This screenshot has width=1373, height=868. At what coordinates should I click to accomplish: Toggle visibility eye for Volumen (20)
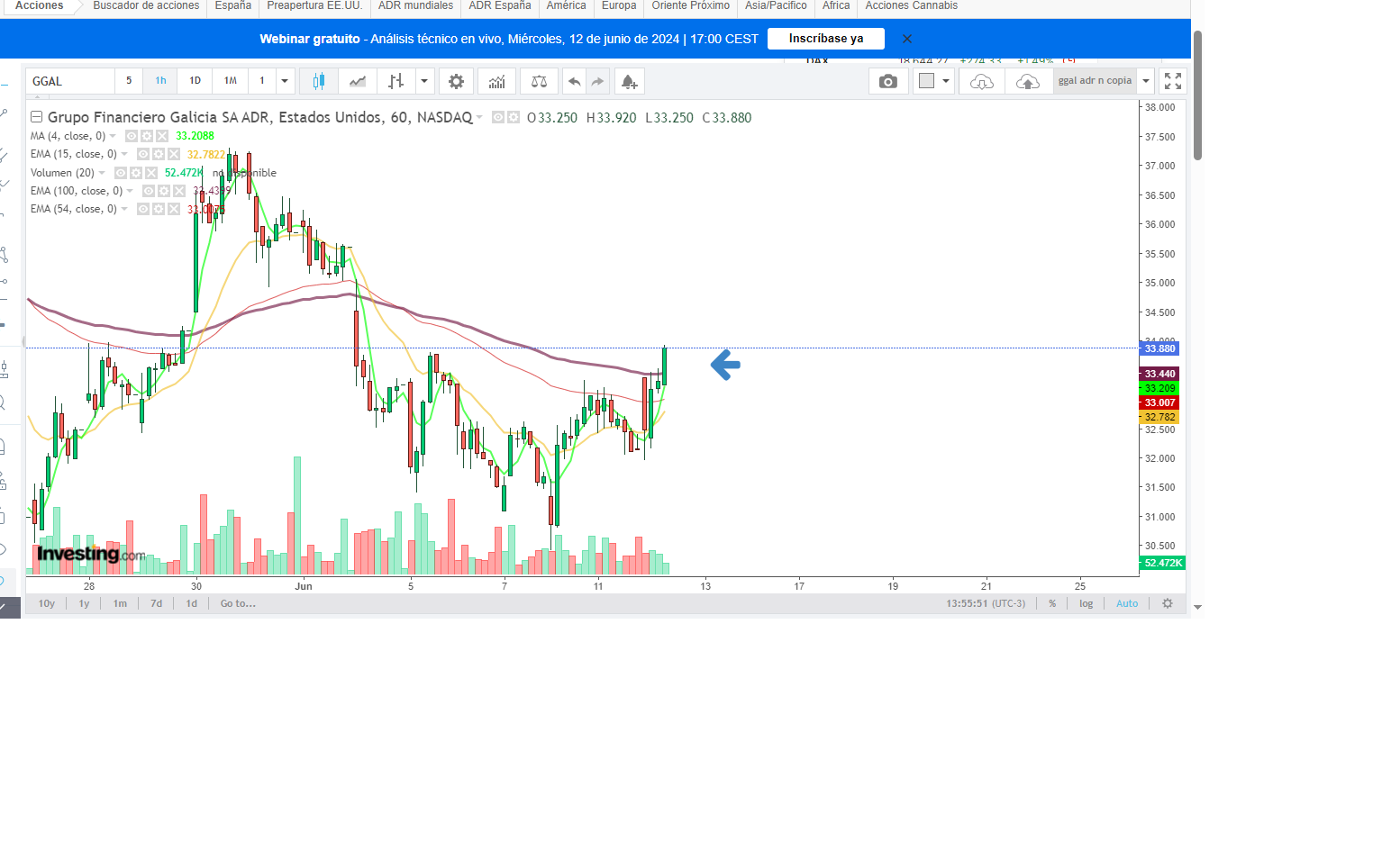(x=121, y=173)
